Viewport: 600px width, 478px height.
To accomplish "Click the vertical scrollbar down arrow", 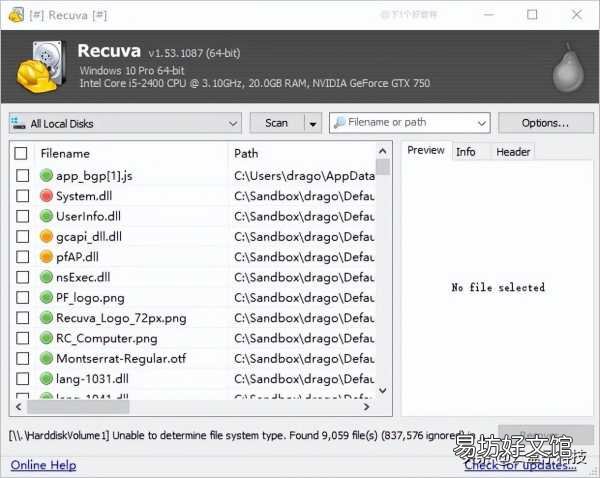I will pos(382,390).
